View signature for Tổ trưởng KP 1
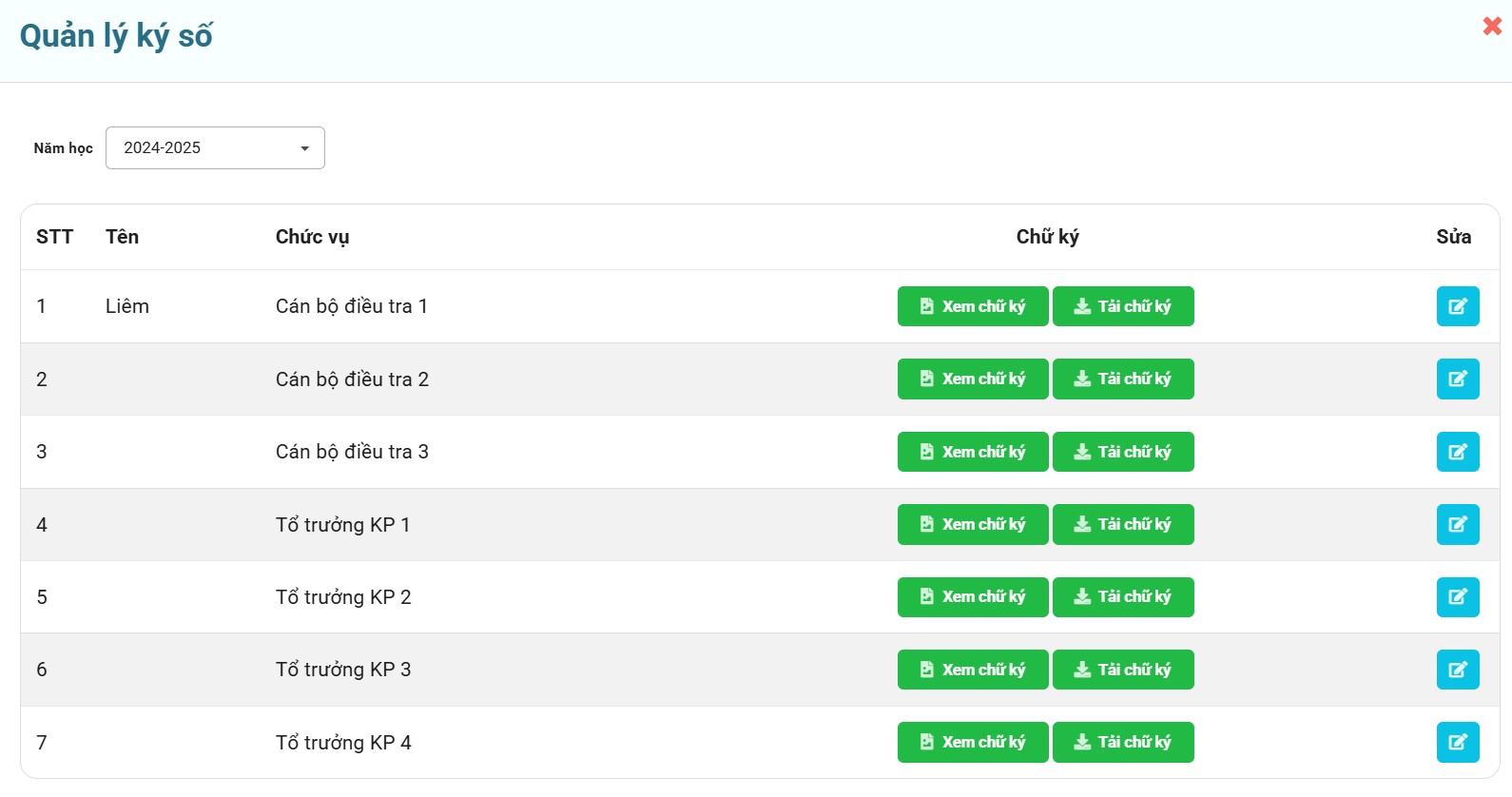This screenshot has width=1512, height=797. [972, 524]
